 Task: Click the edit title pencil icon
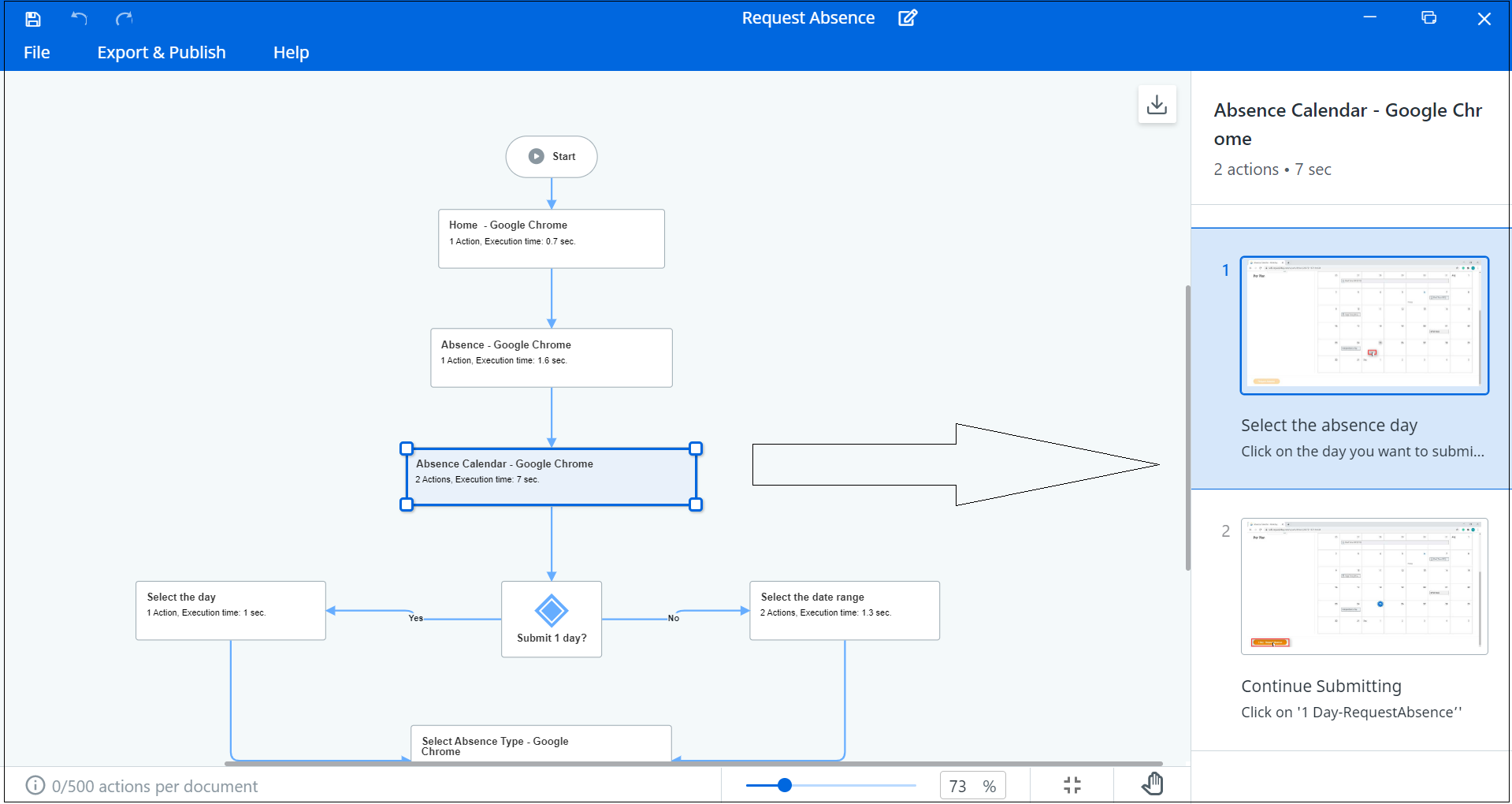point(908,18)
